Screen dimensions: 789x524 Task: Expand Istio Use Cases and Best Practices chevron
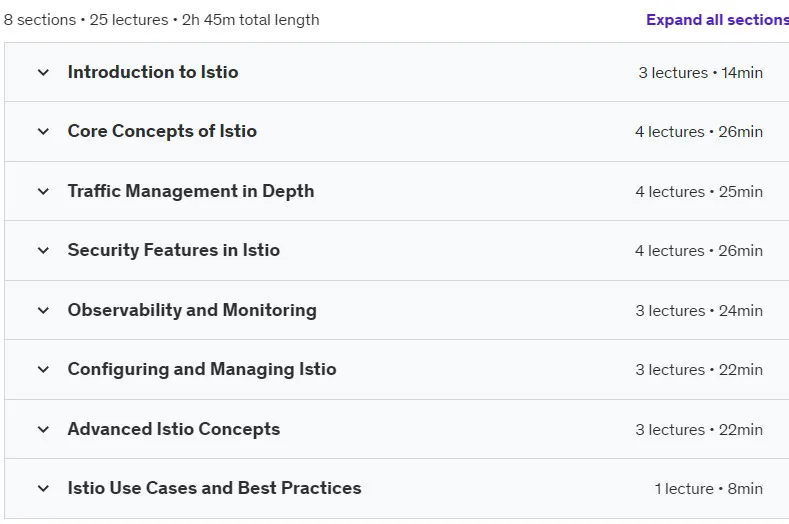43,488
